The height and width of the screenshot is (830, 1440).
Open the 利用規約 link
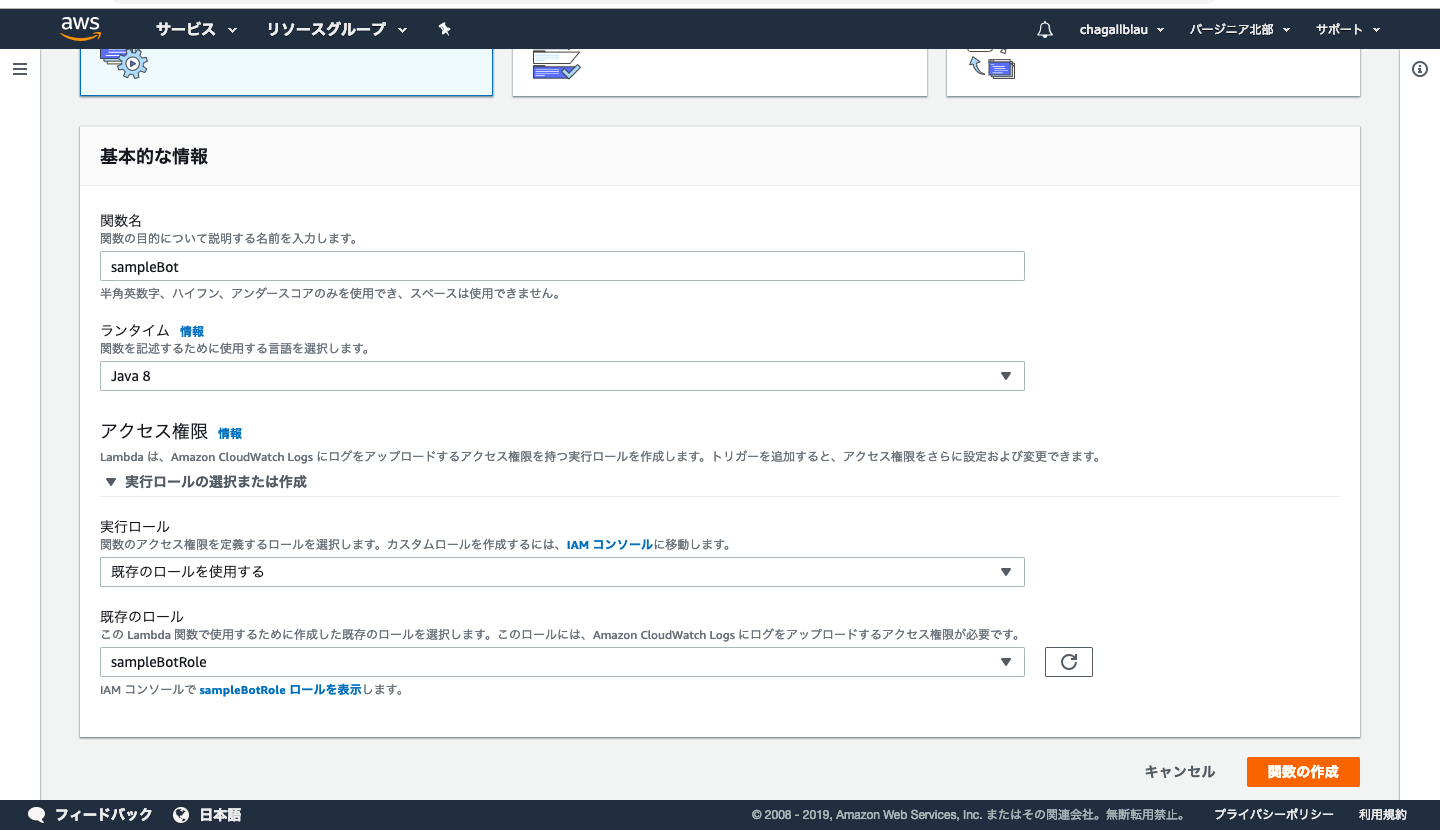1383,815
